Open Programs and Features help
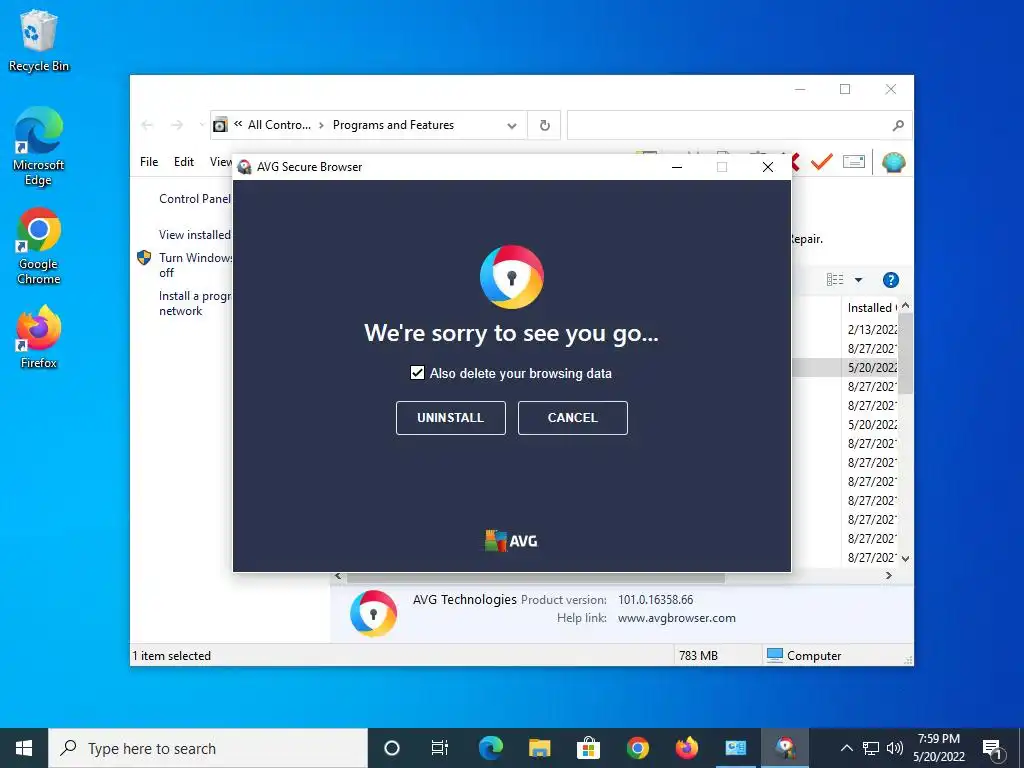 [891, 280]
